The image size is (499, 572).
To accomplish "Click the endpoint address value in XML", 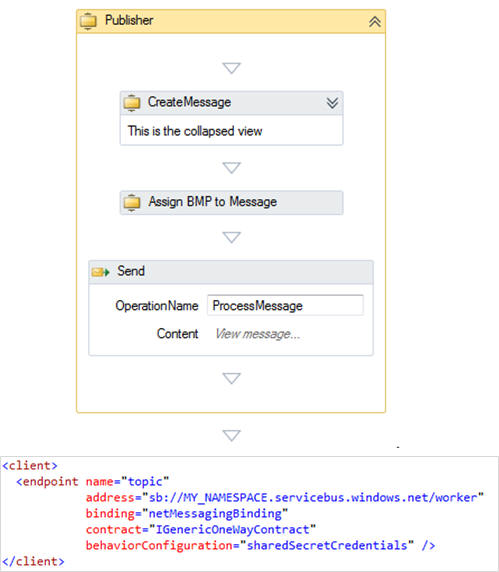I will [313, 498].
